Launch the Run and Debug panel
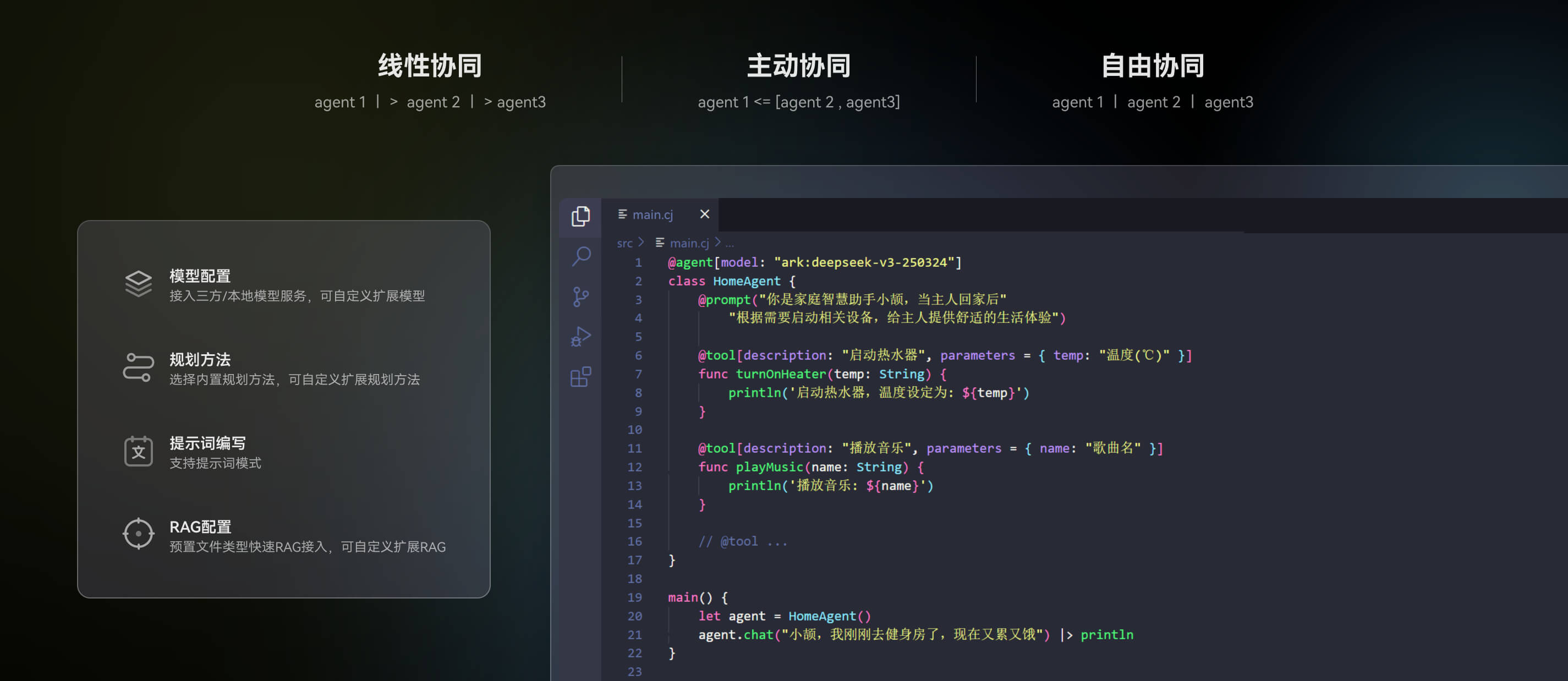 pos(580,337)
